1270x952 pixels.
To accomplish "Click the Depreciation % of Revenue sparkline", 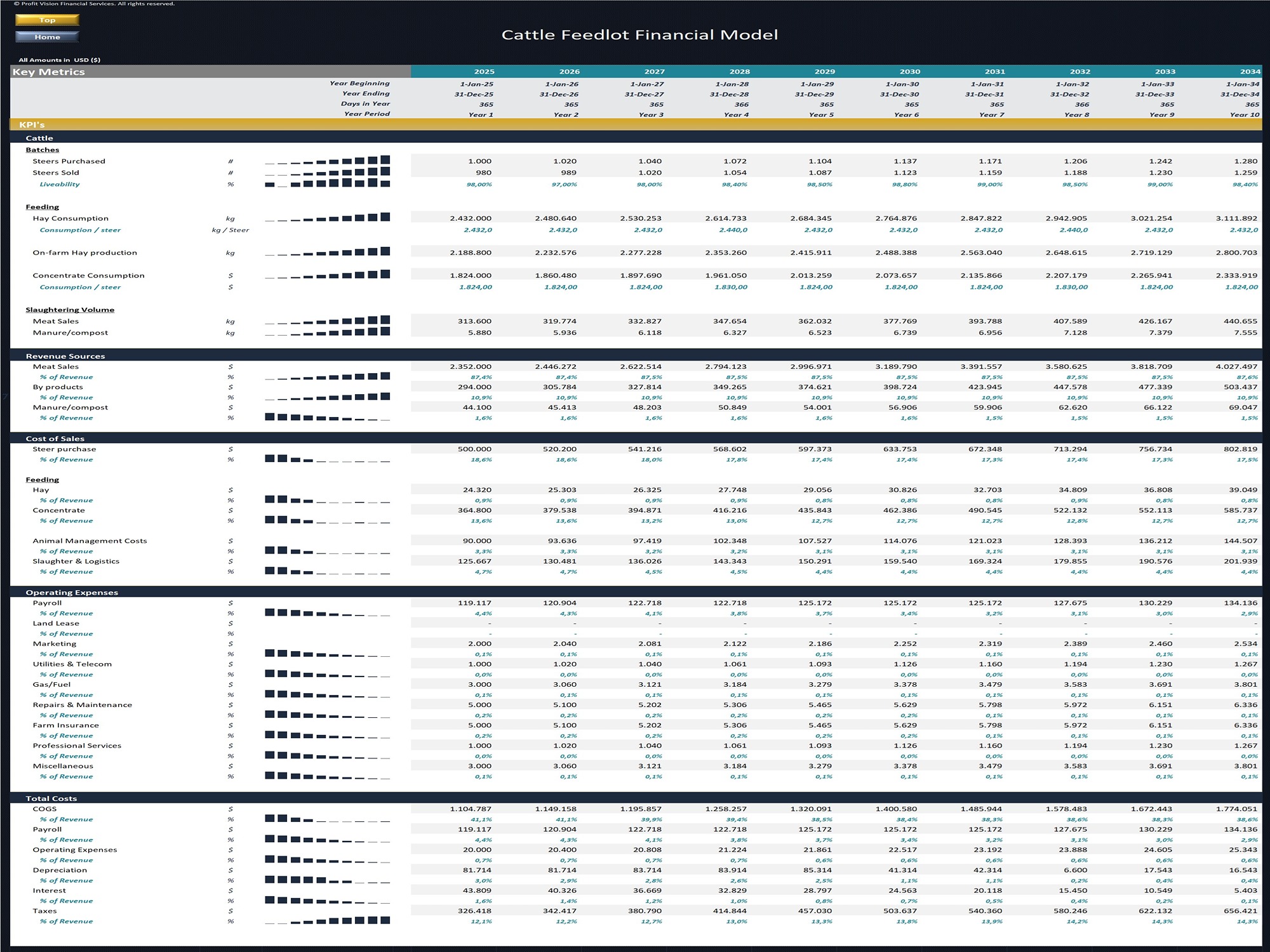I will tap(327, 880).
